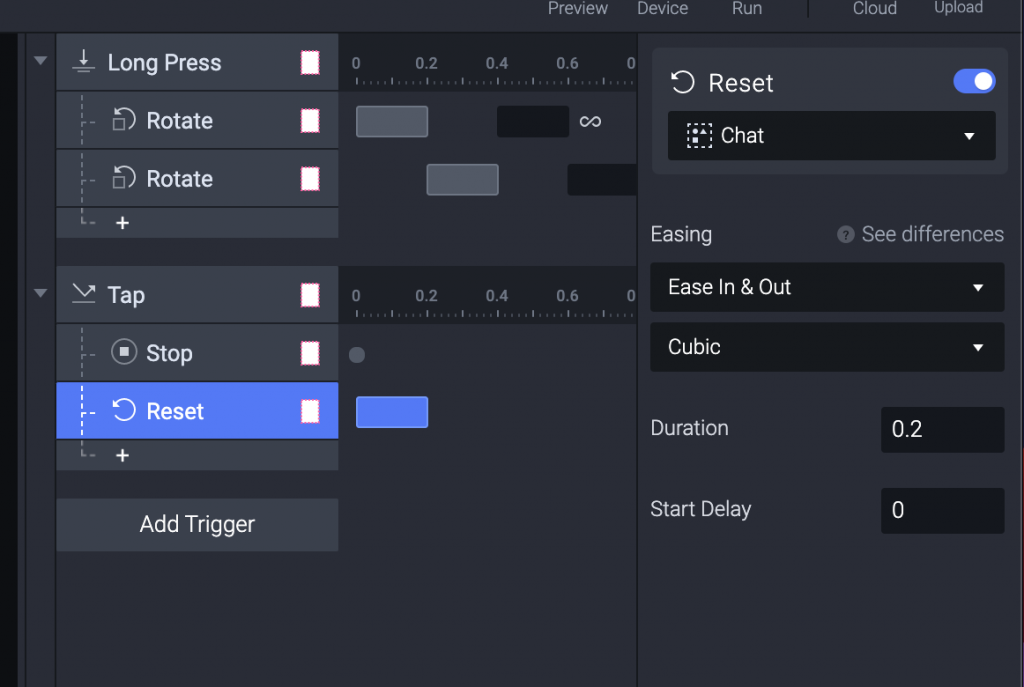Click the first Rotate response icon
1024x687 pixels.
coord(123,121)
